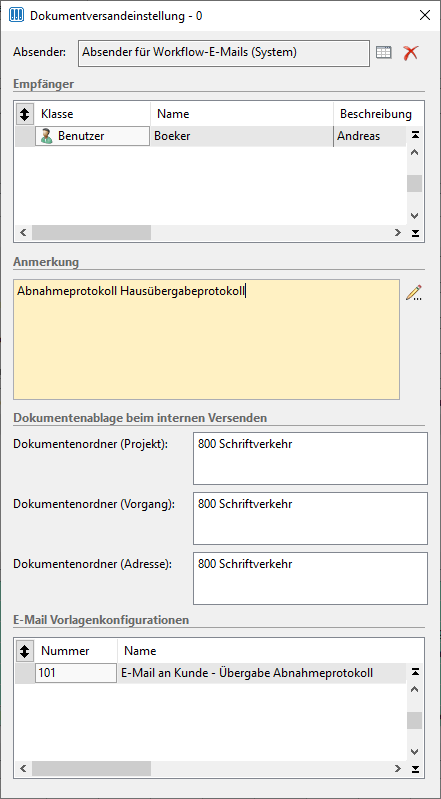Click the Empfänger scrollbar down arrow
Image resolution: width=441 pixels, height=799 pixels.
pyautogui.click(x=414, y=216)
